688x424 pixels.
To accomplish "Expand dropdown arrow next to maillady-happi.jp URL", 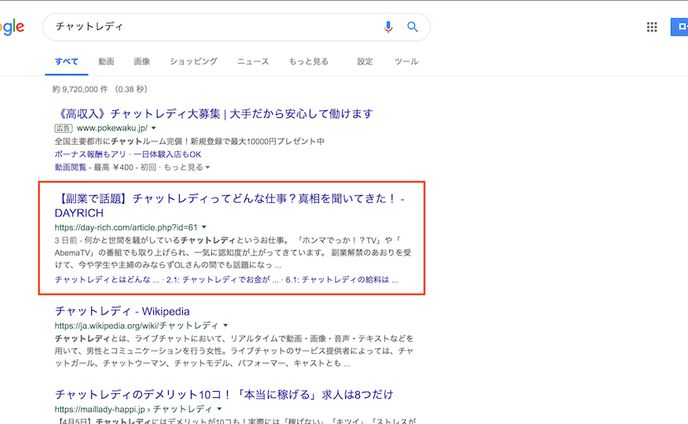I will point(219,409).
